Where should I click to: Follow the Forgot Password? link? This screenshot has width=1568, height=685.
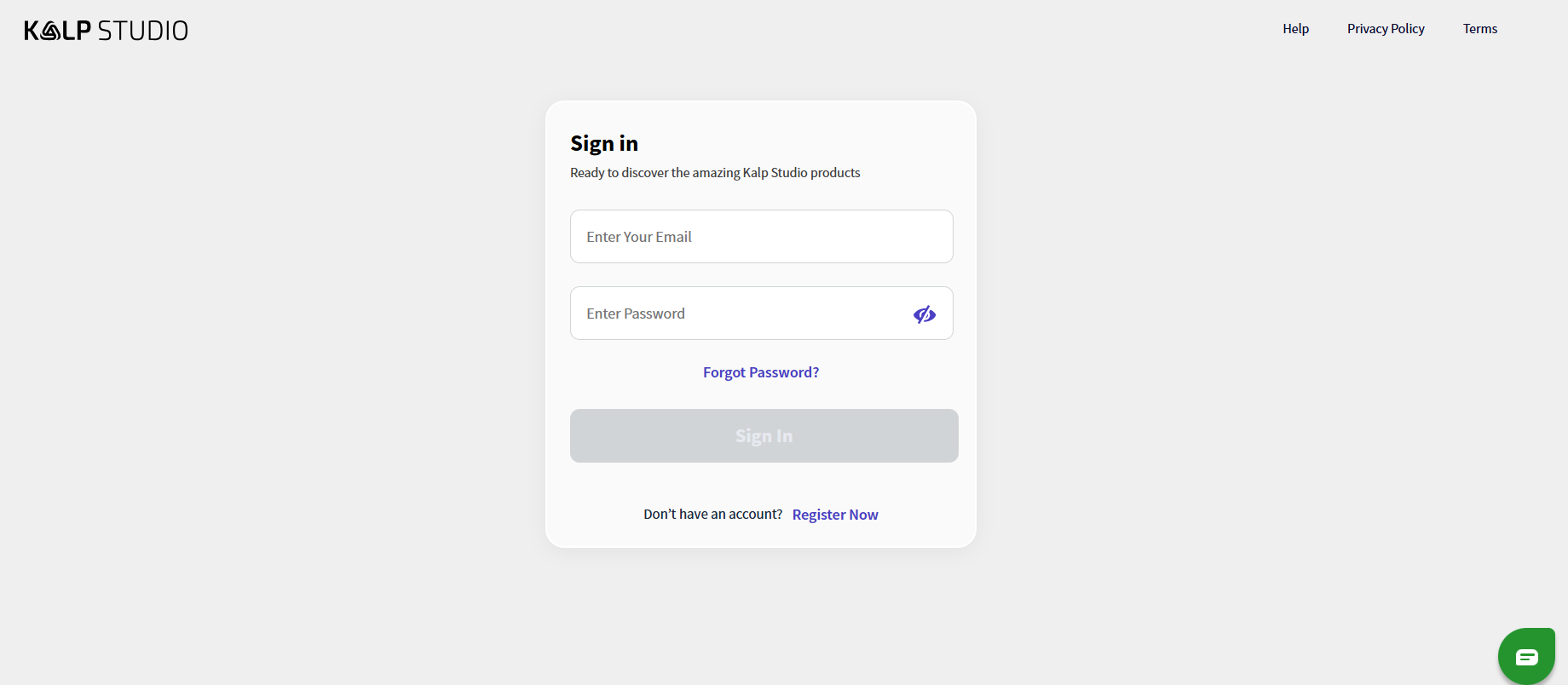tap(761, 372)
